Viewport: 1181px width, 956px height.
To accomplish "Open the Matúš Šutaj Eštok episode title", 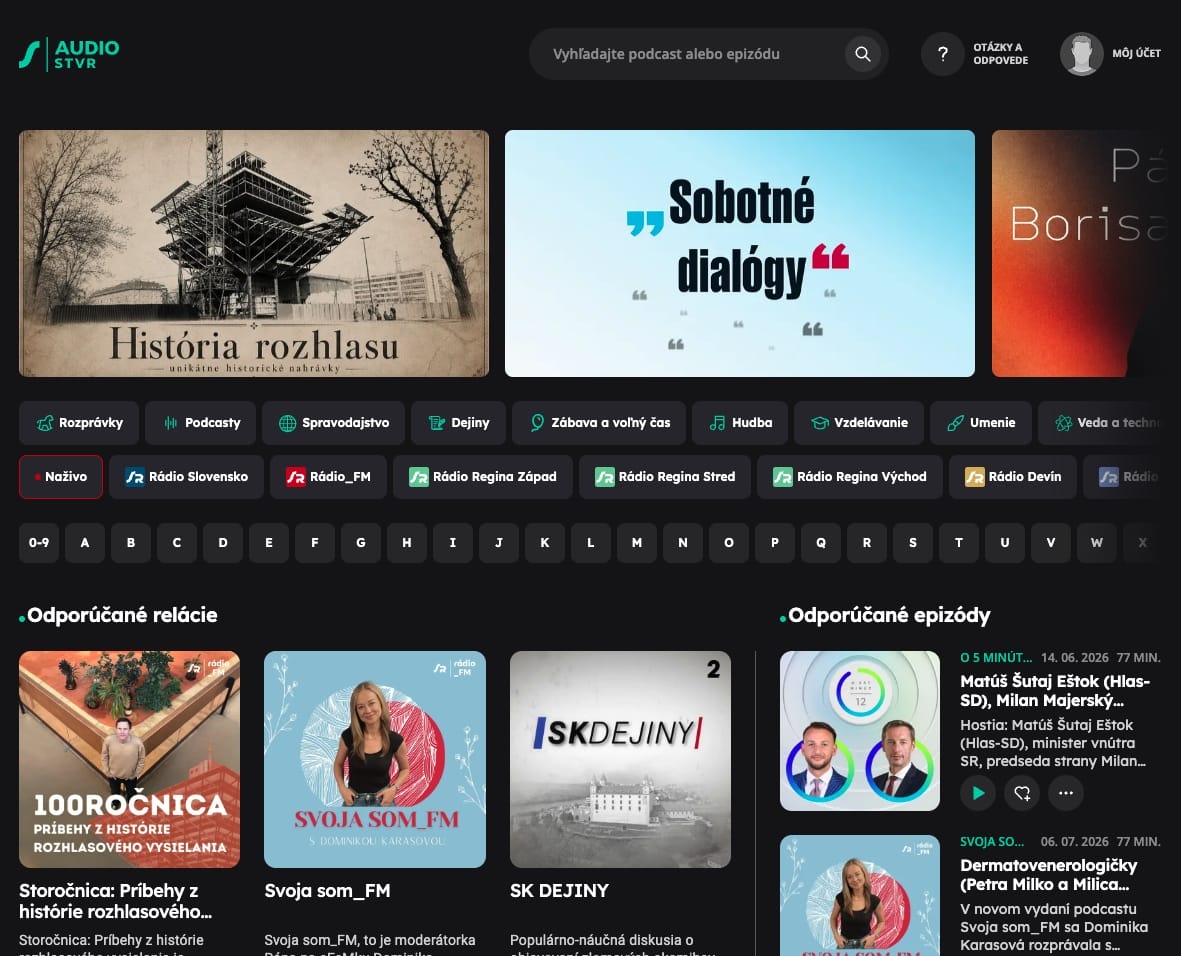I will 1054,691.
